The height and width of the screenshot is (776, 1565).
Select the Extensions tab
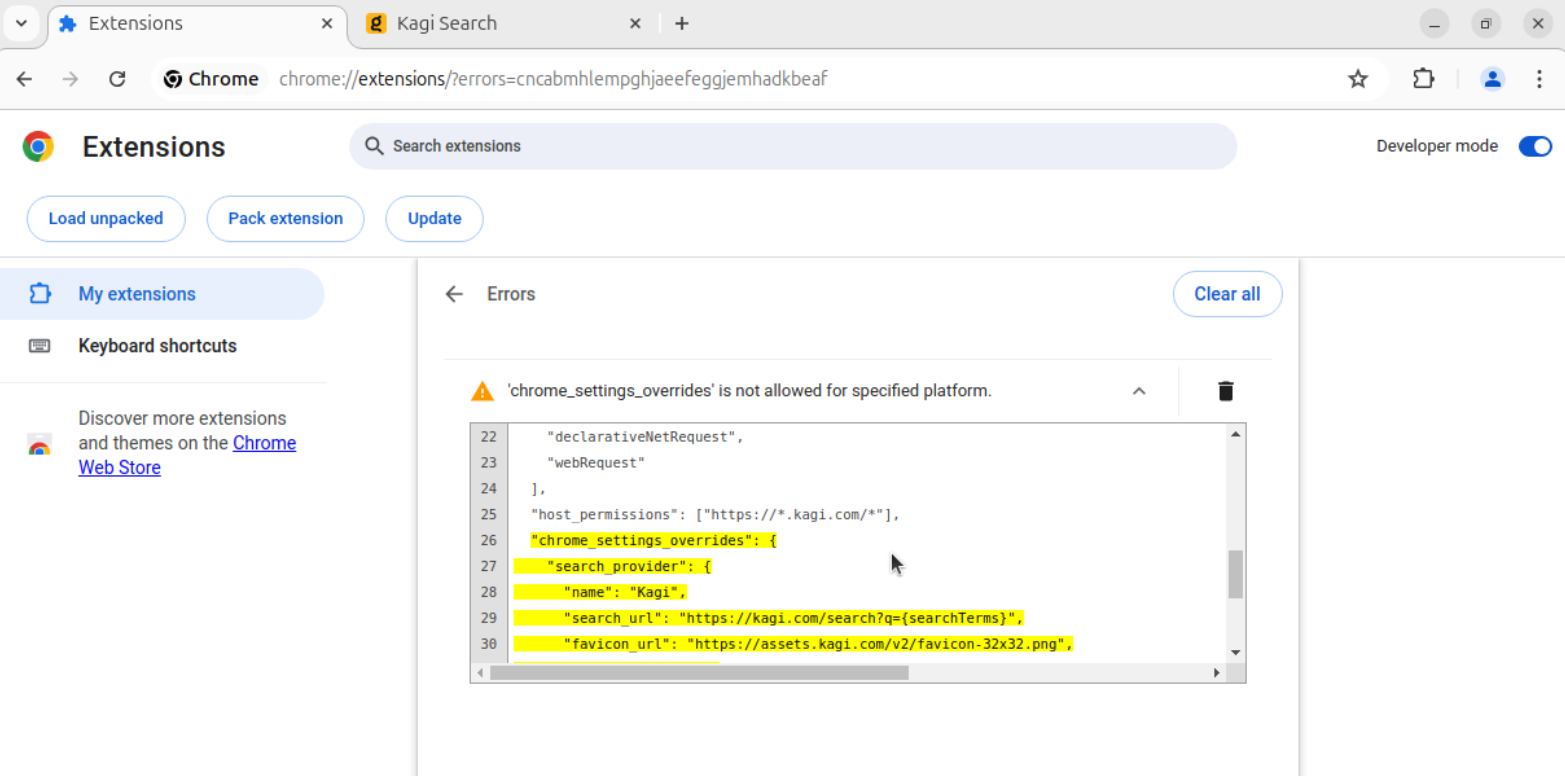point(195,23)
